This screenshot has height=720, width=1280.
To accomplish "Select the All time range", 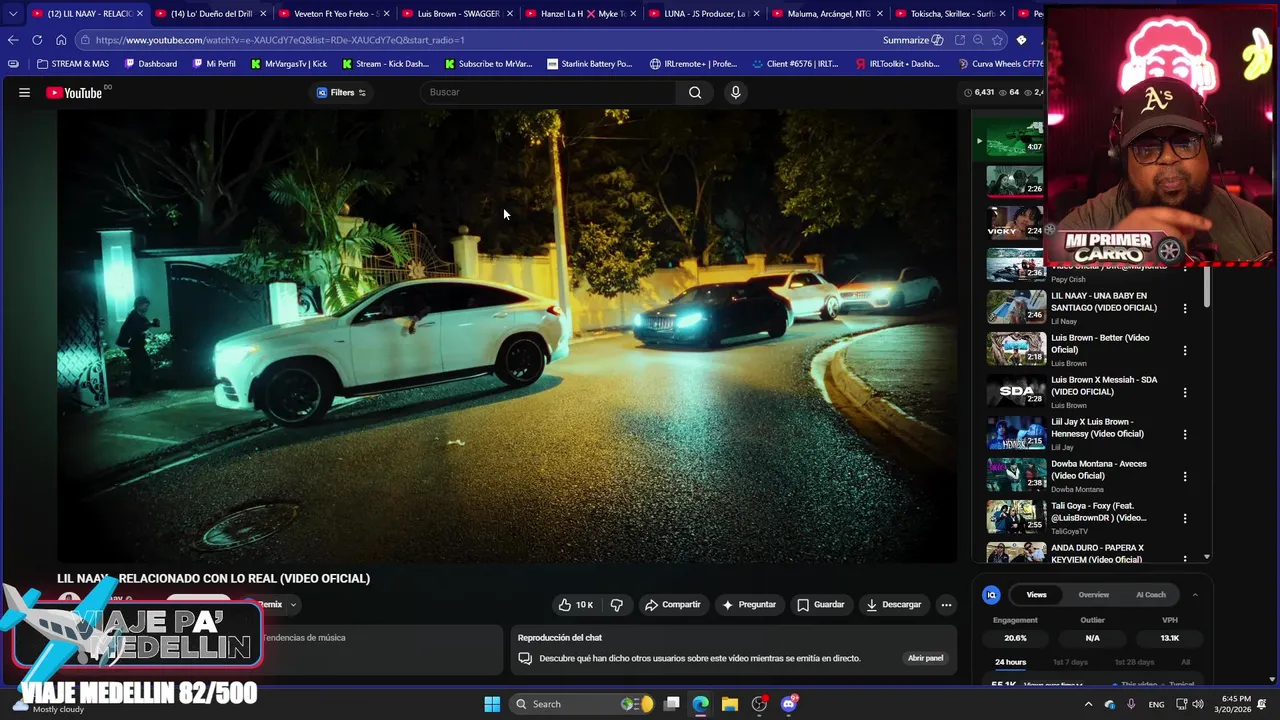I will click(1185, 662).
